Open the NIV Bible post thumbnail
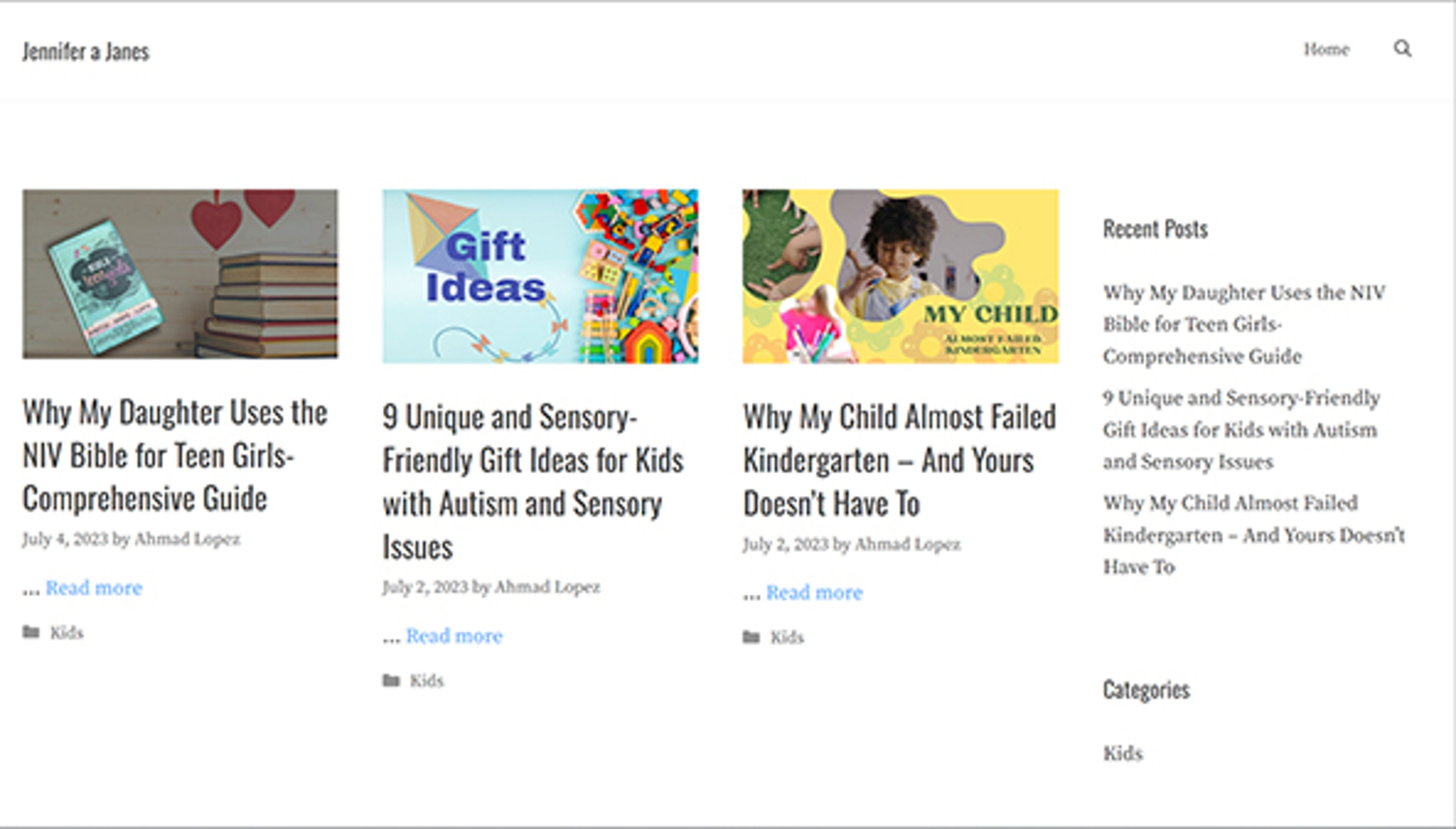The width and height of the screenshot is (1456, 829). click(x=180, y=275)
